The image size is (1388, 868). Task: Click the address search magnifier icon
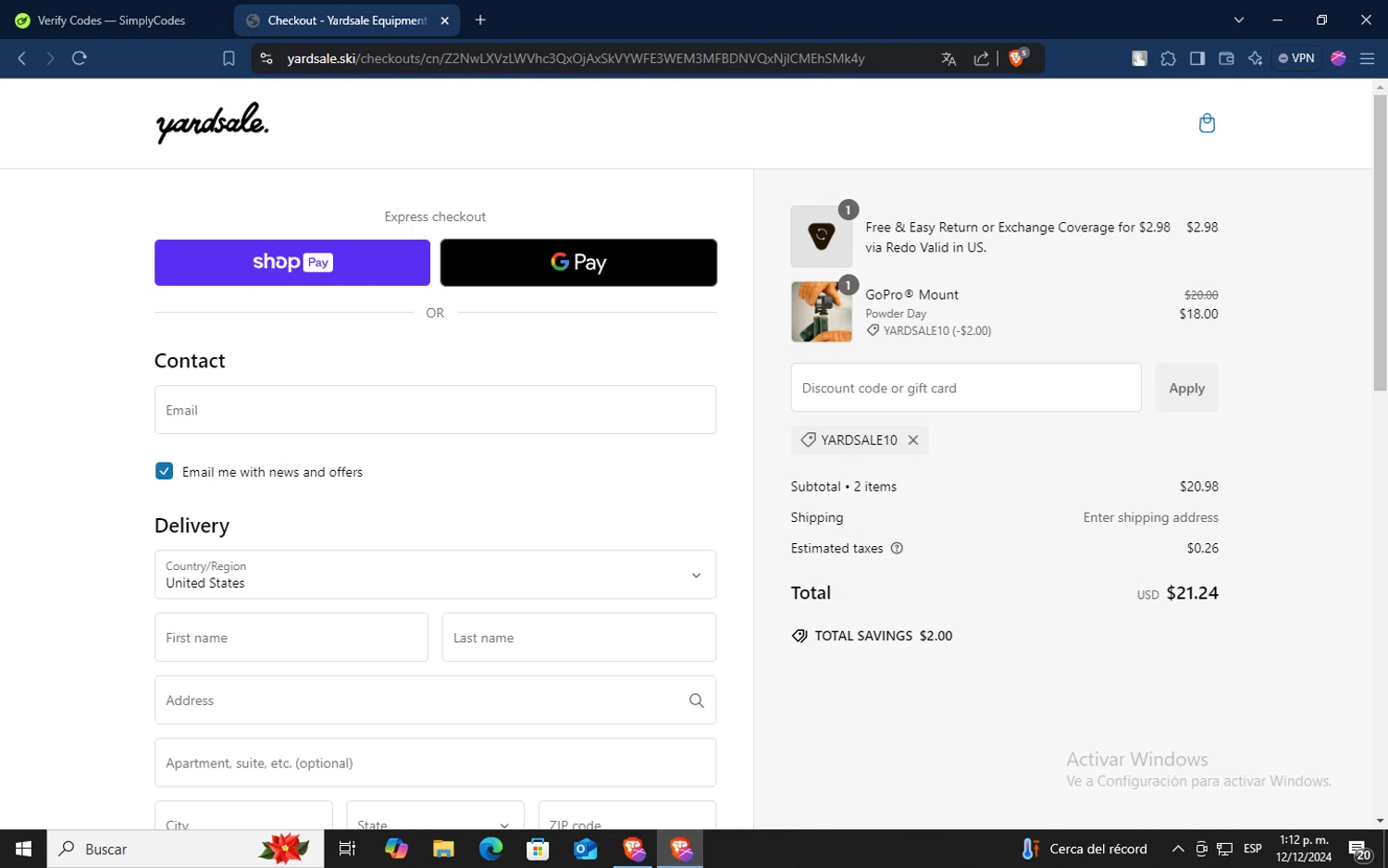697,701
